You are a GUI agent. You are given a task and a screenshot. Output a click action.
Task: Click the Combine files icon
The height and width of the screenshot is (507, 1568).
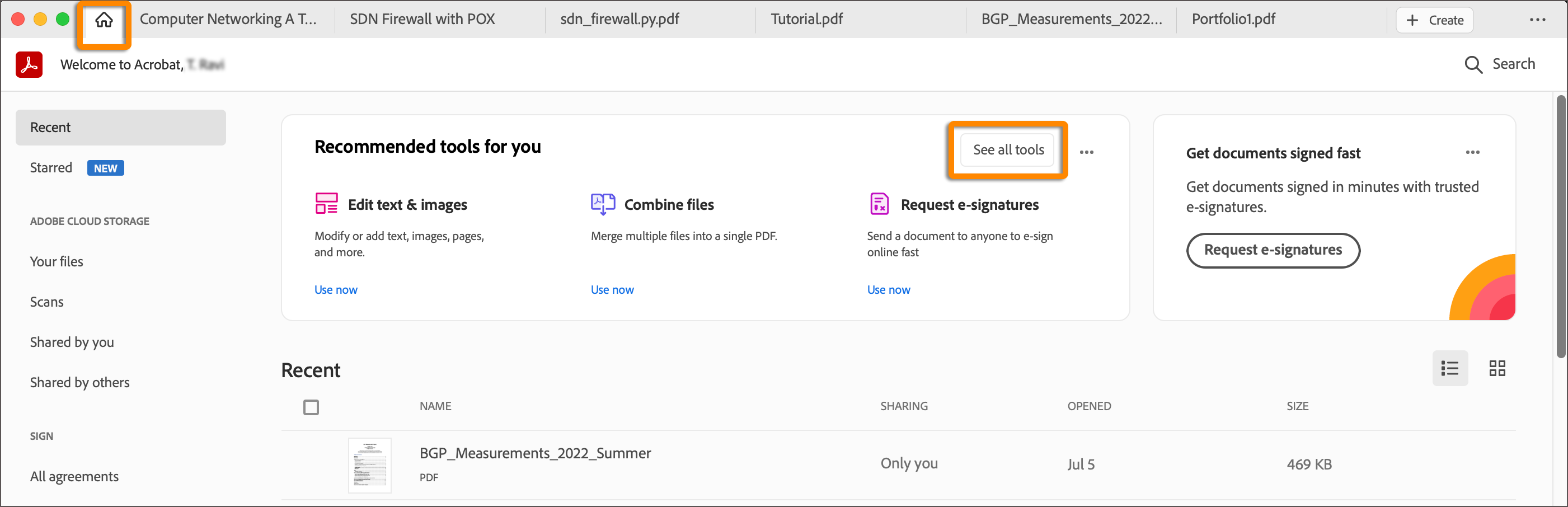[603, 204]
